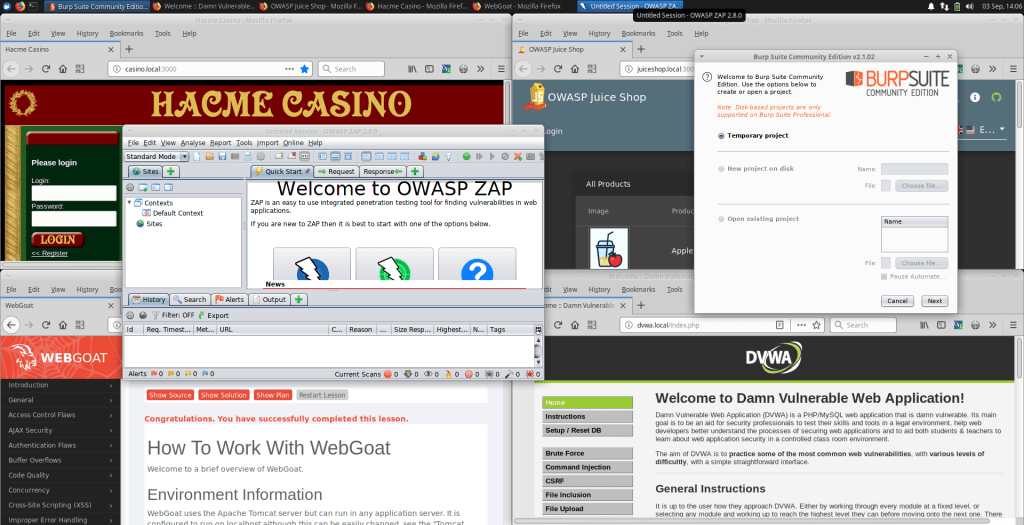Switch to the Alerts tab in ZAP
The height and width of the screenshot is (525, 1024).
click(229, 299)
